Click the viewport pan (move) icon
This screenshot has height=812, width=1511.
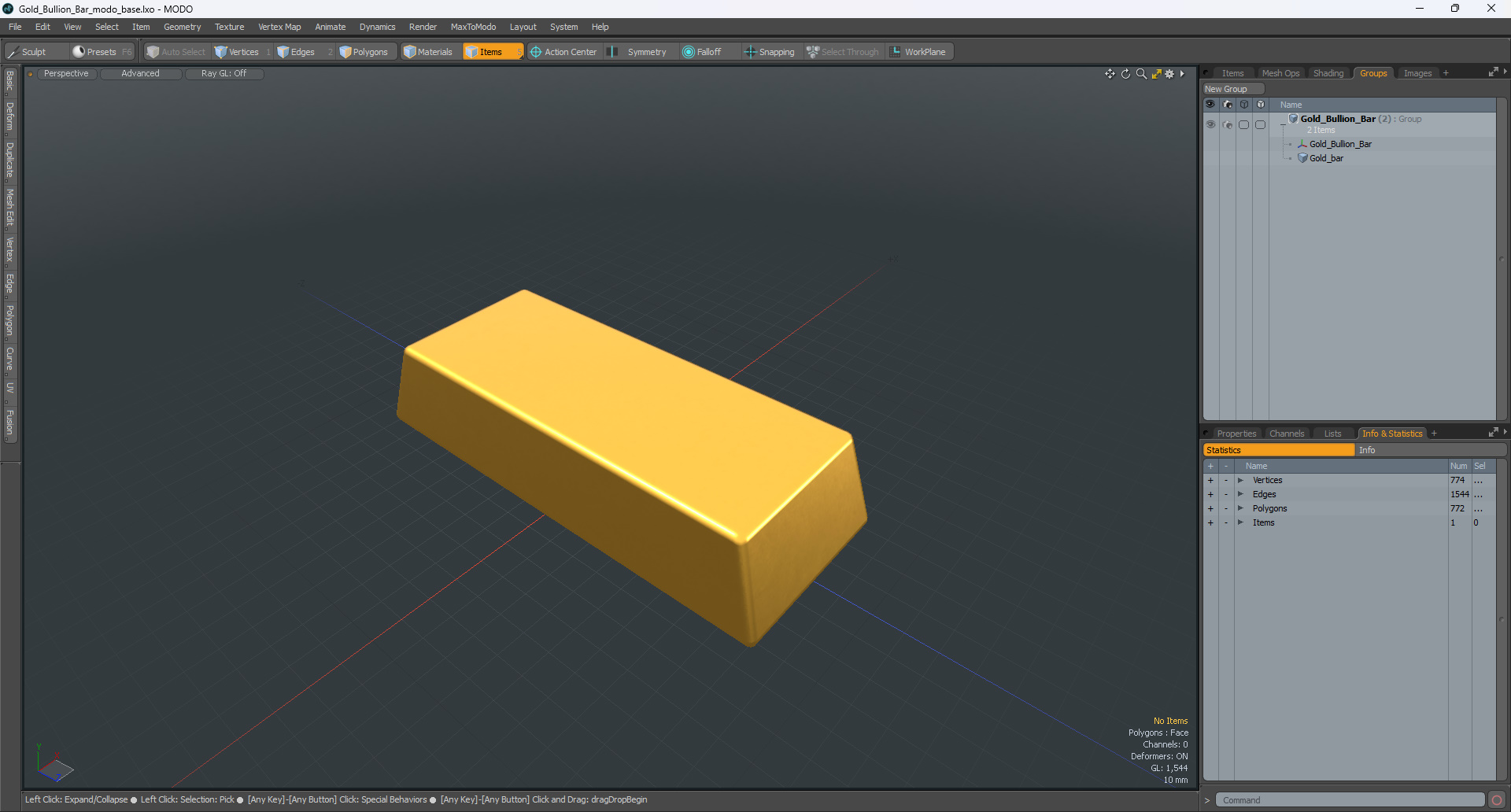click(x=1110, y=74)
